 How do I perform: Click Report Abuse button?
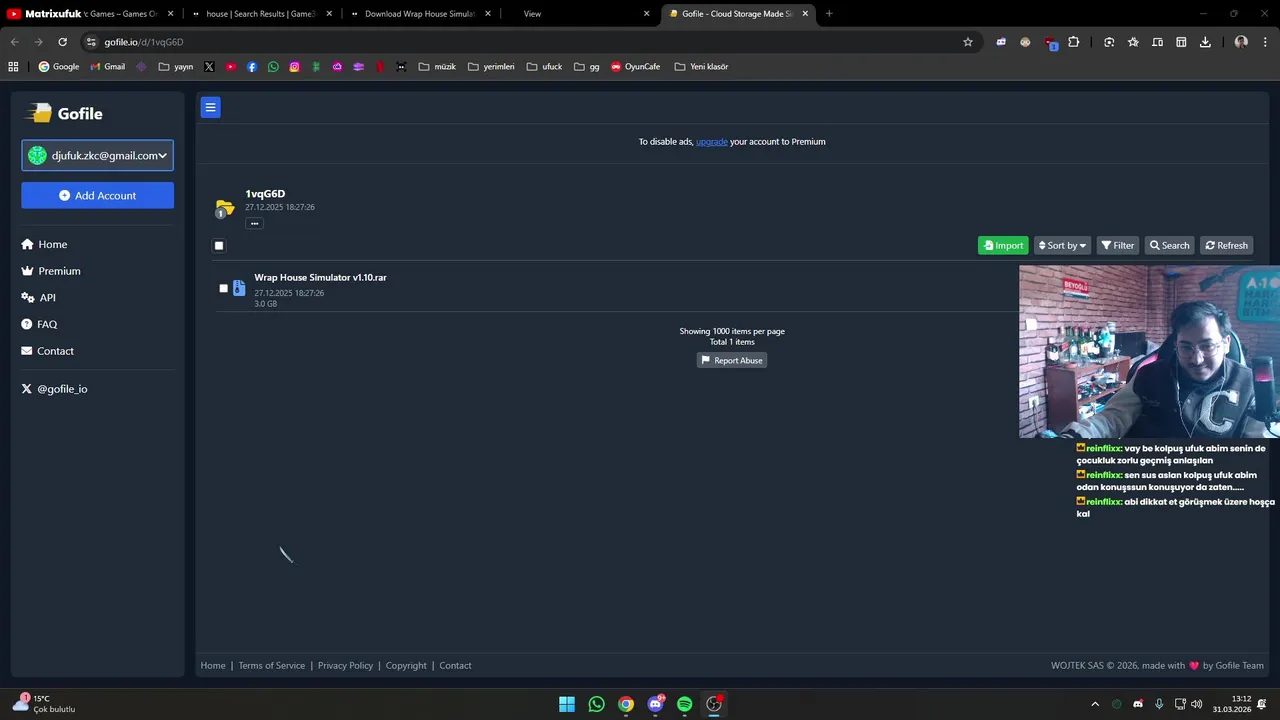(732, 360)
